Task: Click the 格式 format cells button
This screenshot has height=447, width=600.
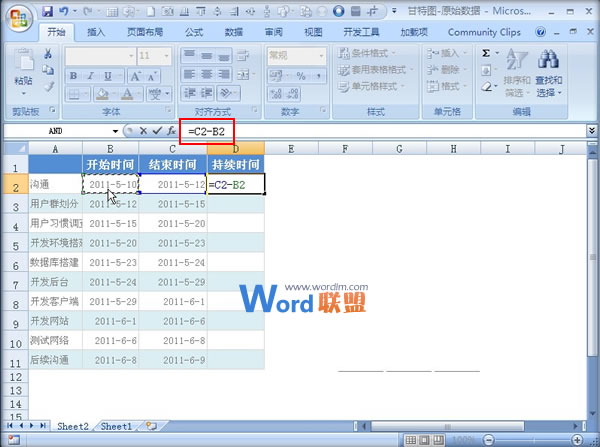Action: click(447, 86)
